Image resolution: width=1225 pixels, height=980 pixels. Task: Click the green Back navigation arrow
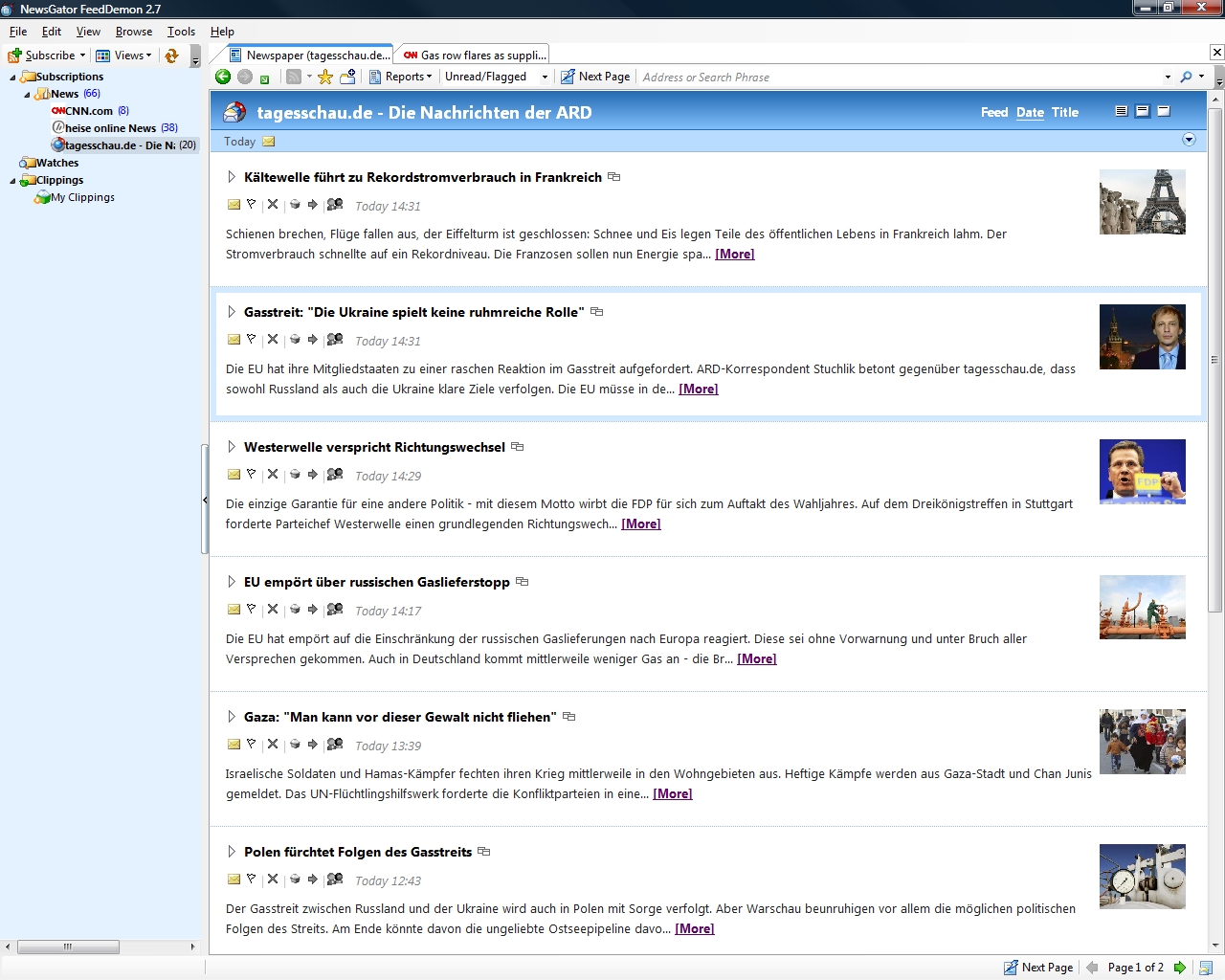223,77
